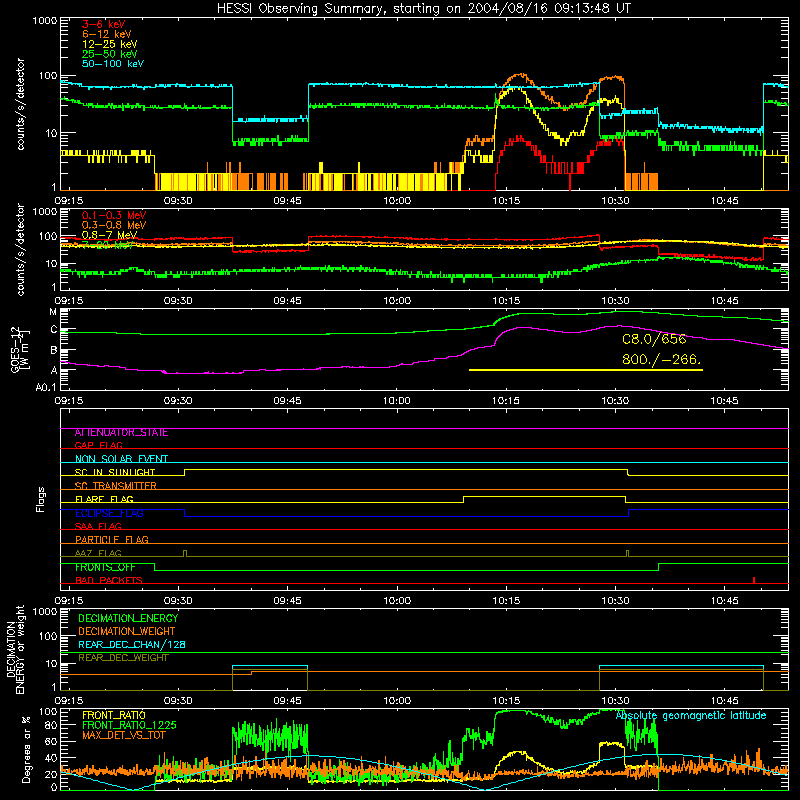Select the "0.1-0.3 MeV" legend label

tap(114, 215)
